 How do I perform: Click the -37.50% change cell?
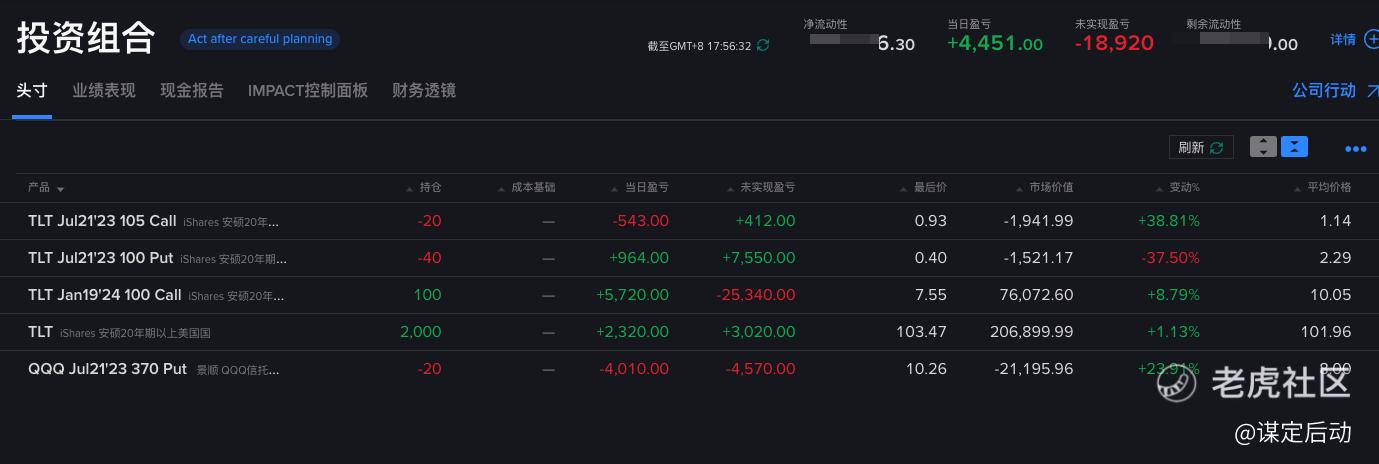[x=1170, y=258]
